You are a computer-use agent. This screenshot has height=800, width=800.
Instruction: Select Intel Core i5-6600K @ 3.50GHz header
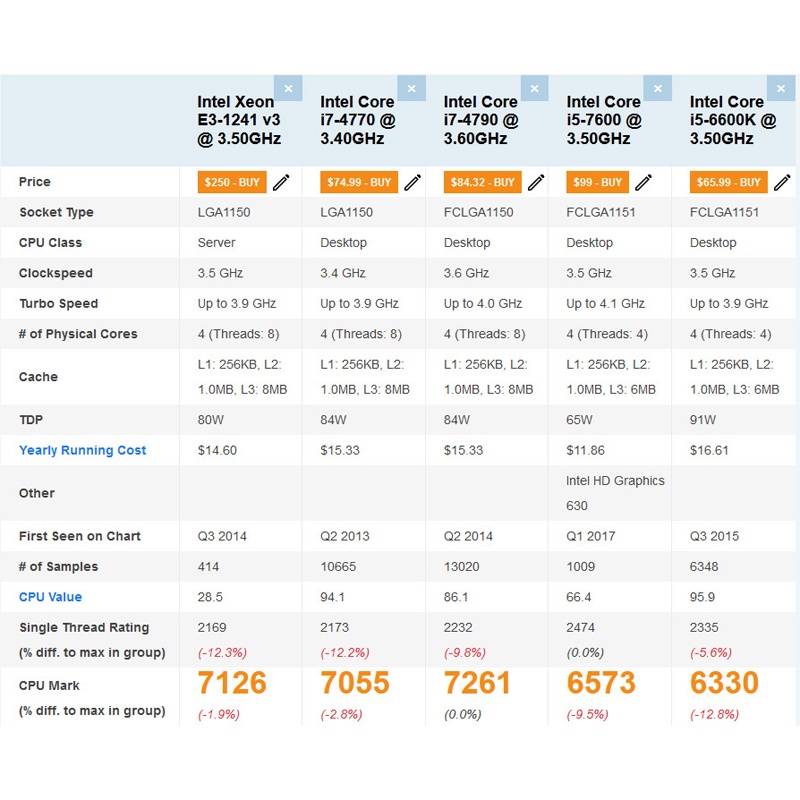(x=733, y=120)
